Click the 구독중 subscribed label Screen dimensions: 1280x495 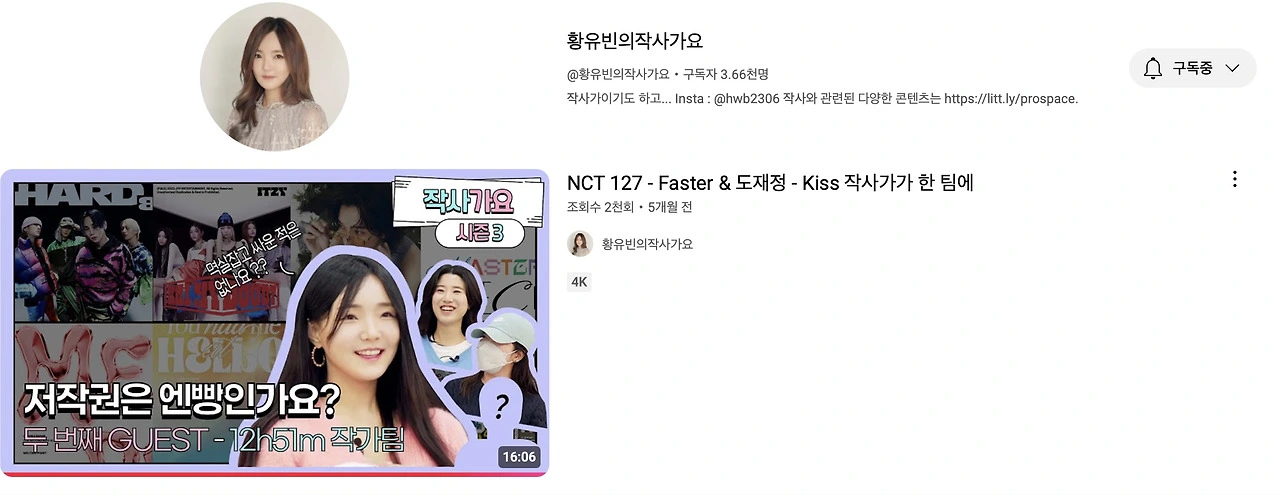(x=1193, y=68)
